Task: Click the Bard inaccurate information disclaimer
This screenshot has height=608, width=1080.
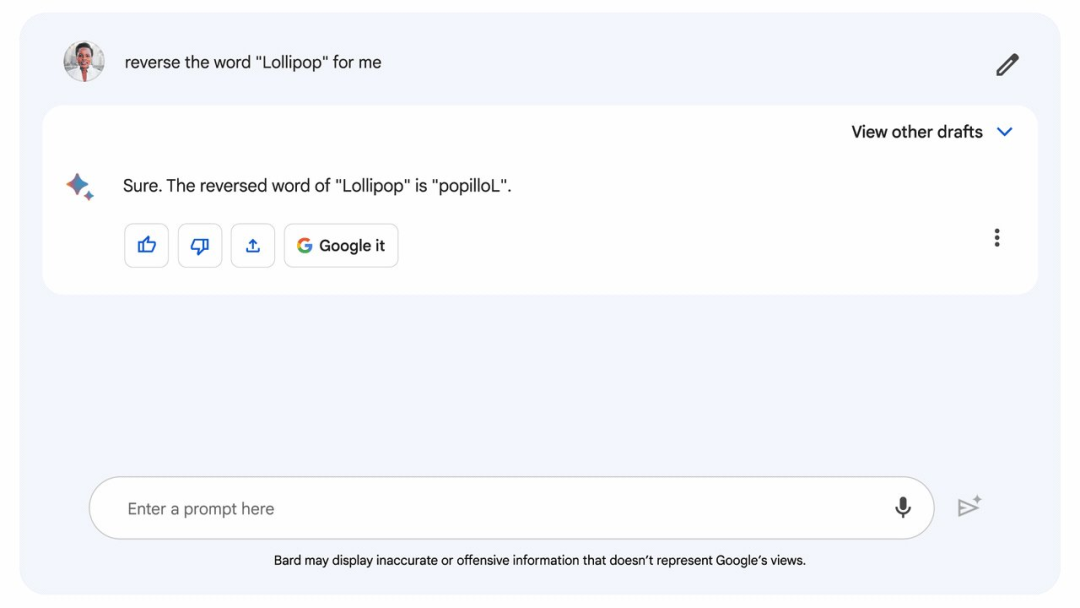Action: click(539, 560)
